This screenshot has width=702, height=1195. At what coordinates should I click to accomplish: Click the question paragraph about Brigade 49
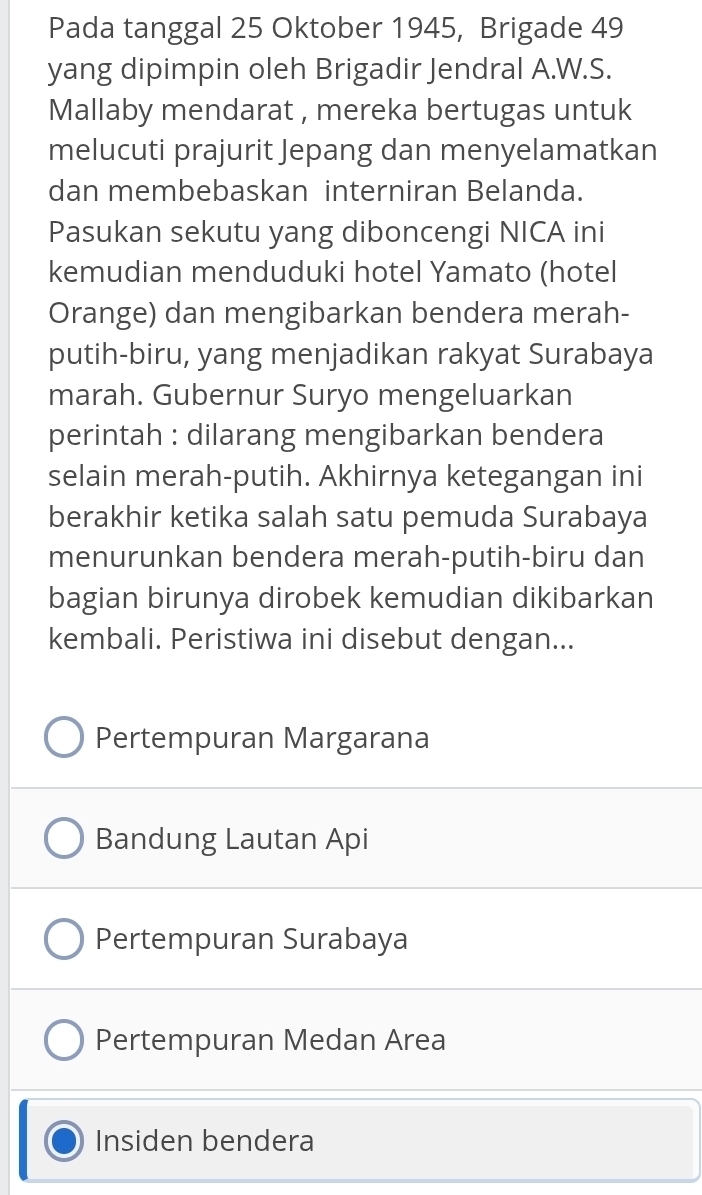point(351,333)
